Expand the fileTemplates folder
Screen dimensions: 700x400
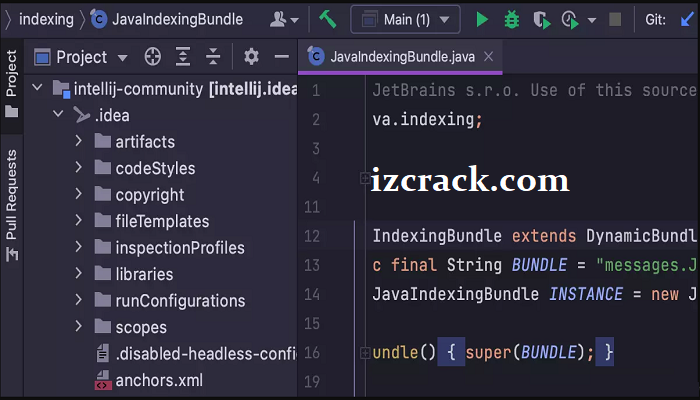[x=79, y=221]
